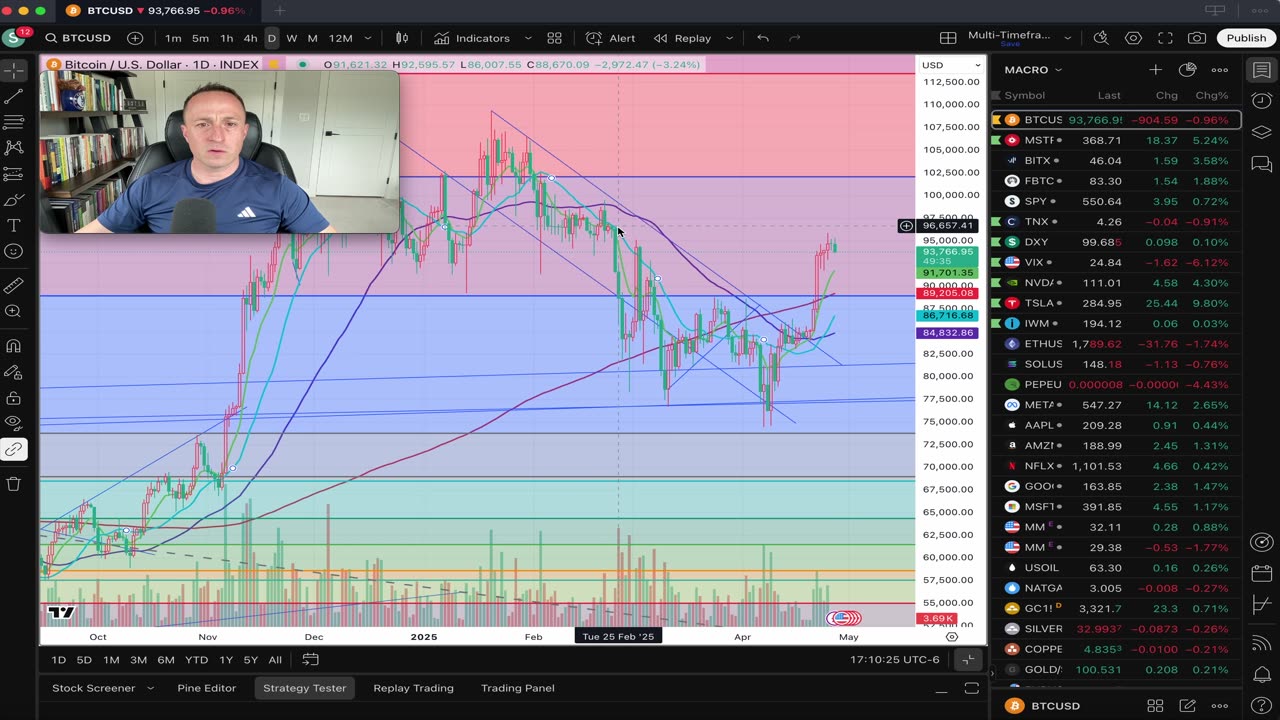
Task: Add symbol to watchlist plus icon
Action: (1155, 70)
